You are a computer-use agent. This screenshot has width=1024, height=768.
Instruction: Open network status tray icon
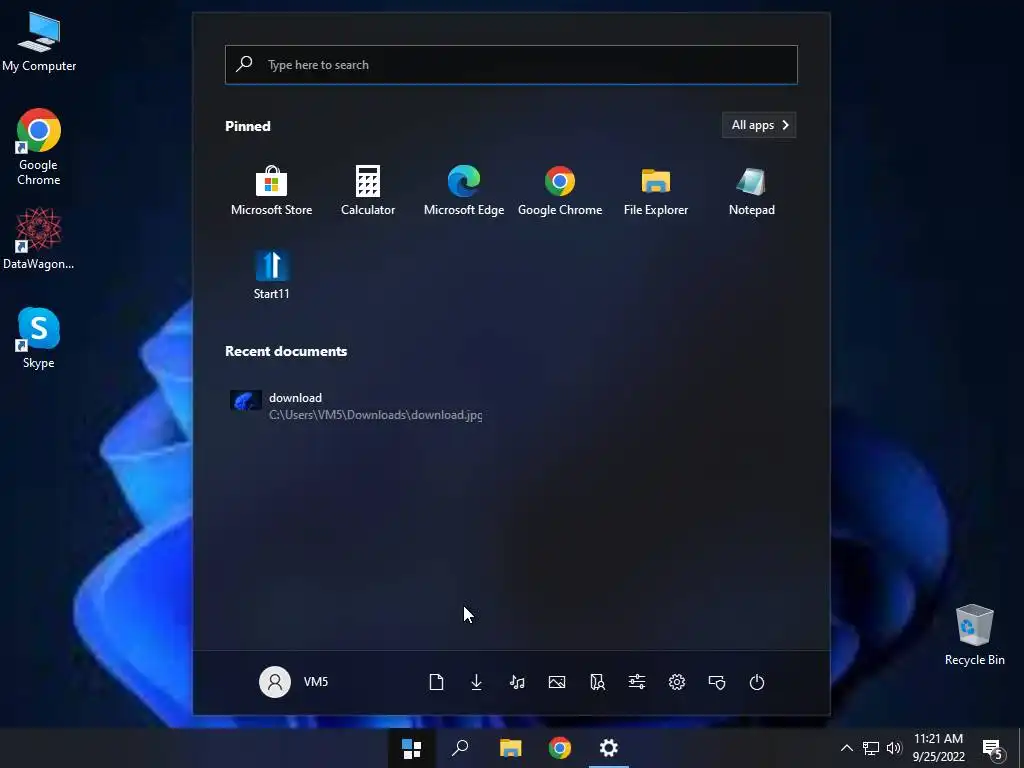coord(871,748)
